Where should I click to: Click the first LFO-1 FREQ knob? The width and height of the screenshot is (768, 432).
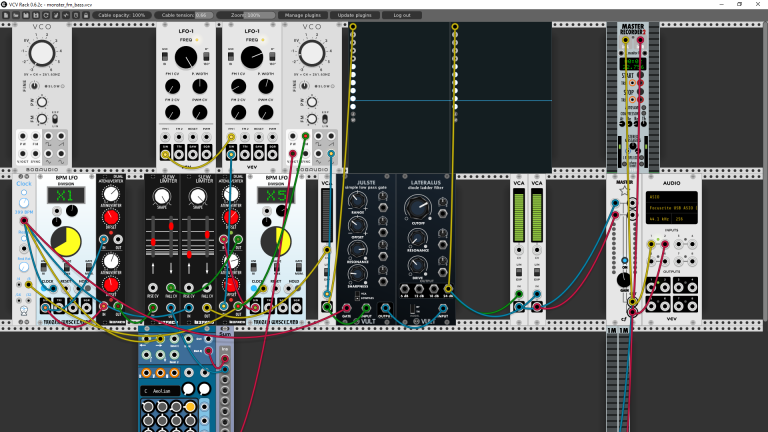(x=186, y=57)
